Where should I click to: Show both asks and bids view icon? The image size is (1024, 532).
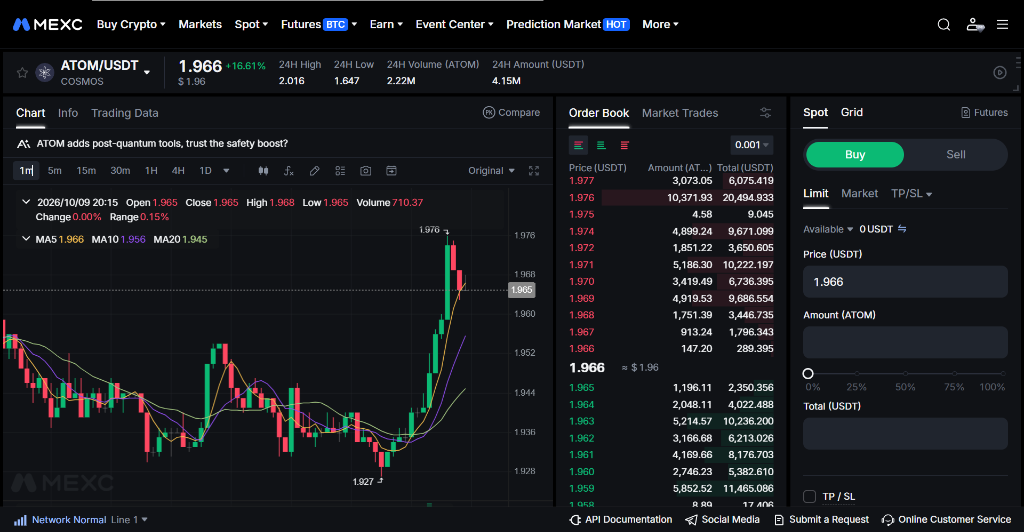click(x=579, y=145)
